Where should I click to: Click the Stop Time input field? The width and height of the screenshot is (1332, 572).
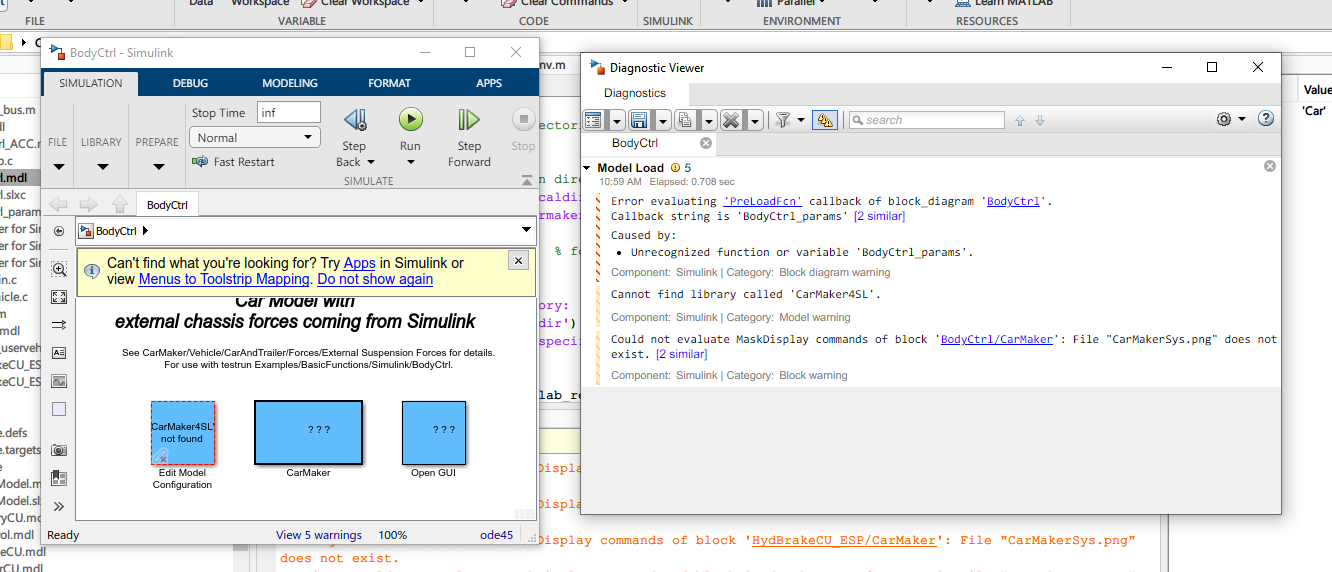pos(289,113)
